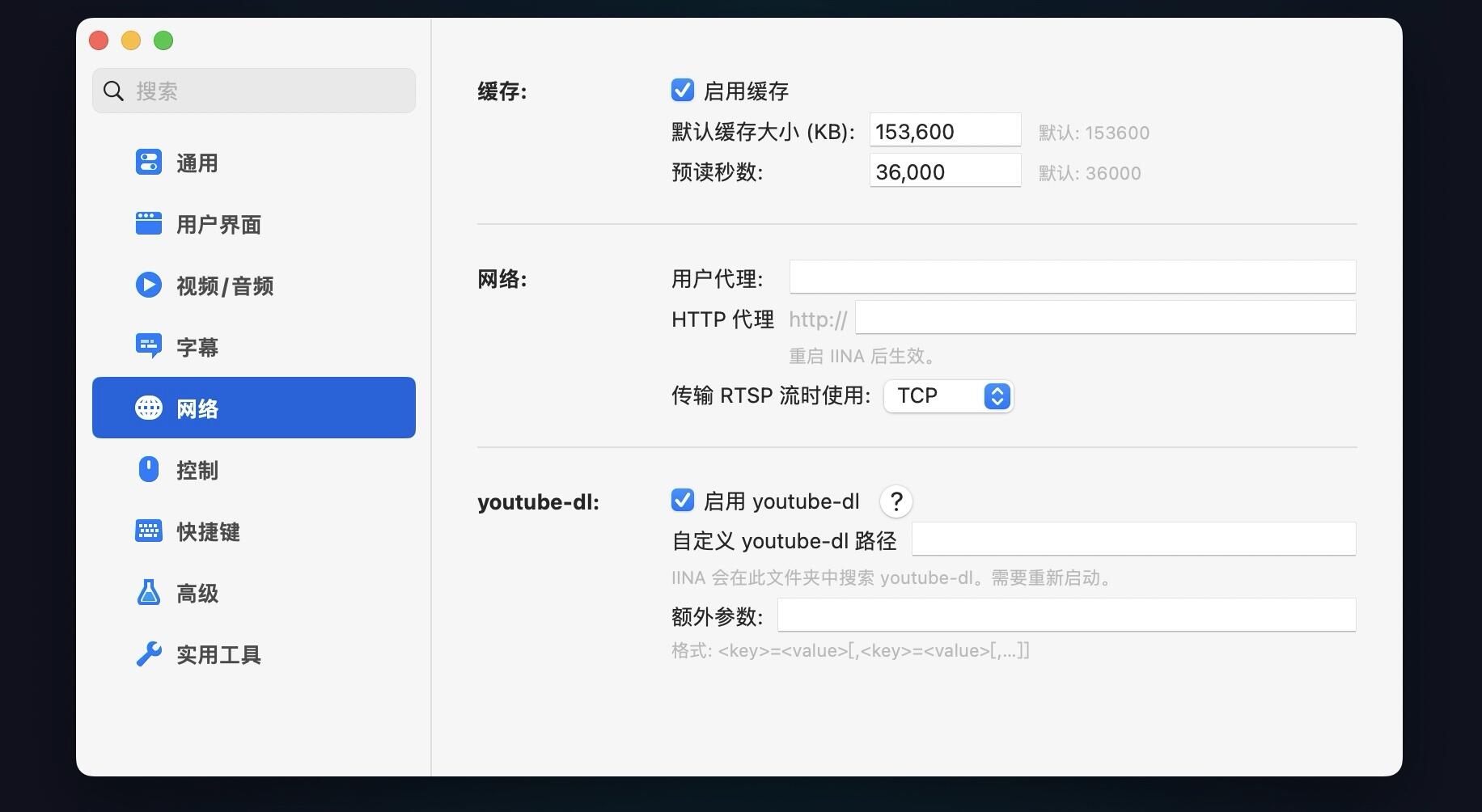Expand the 传输 RTSP 流时使用 selector
1482x812 pixels.
click(x=948, y=395)
